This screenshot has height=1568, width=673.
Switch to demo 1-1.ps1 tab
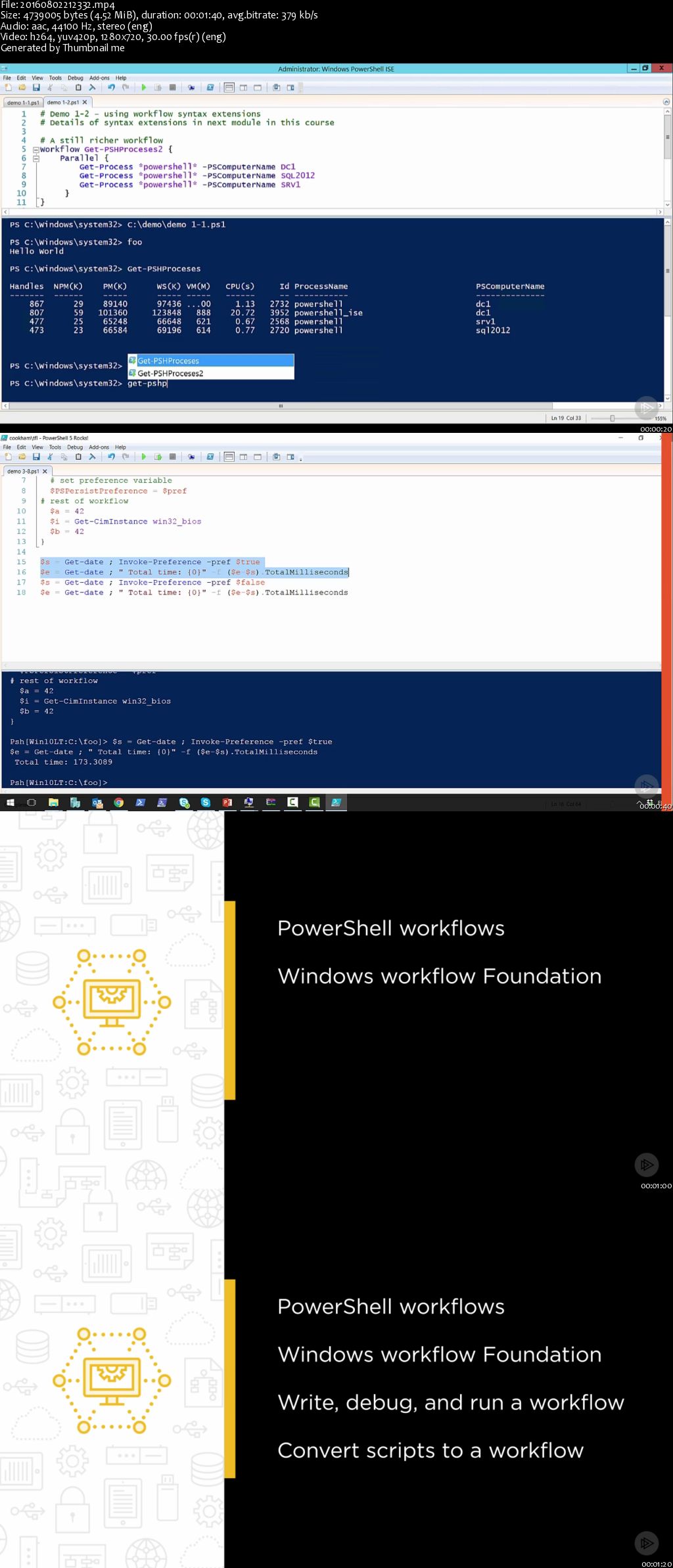tap(23, 102)
